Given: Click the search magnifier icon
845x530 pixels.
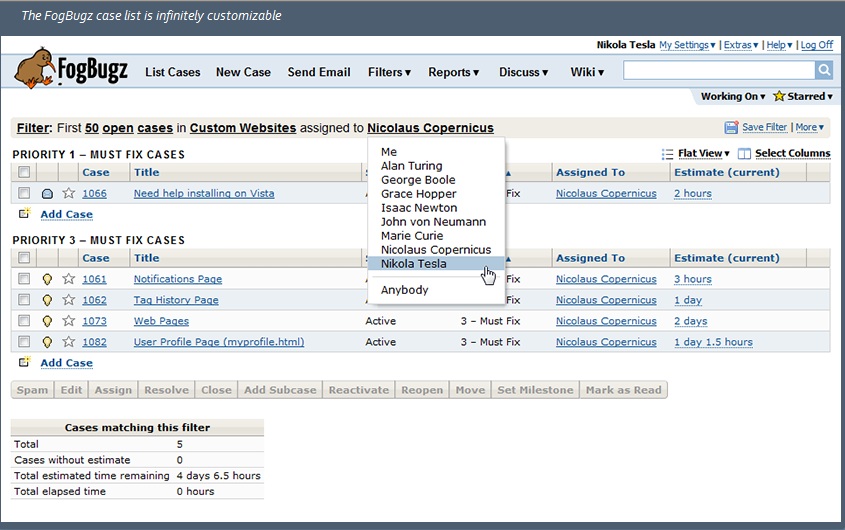Looking at the screenshot, I should (x=824, y=70).
